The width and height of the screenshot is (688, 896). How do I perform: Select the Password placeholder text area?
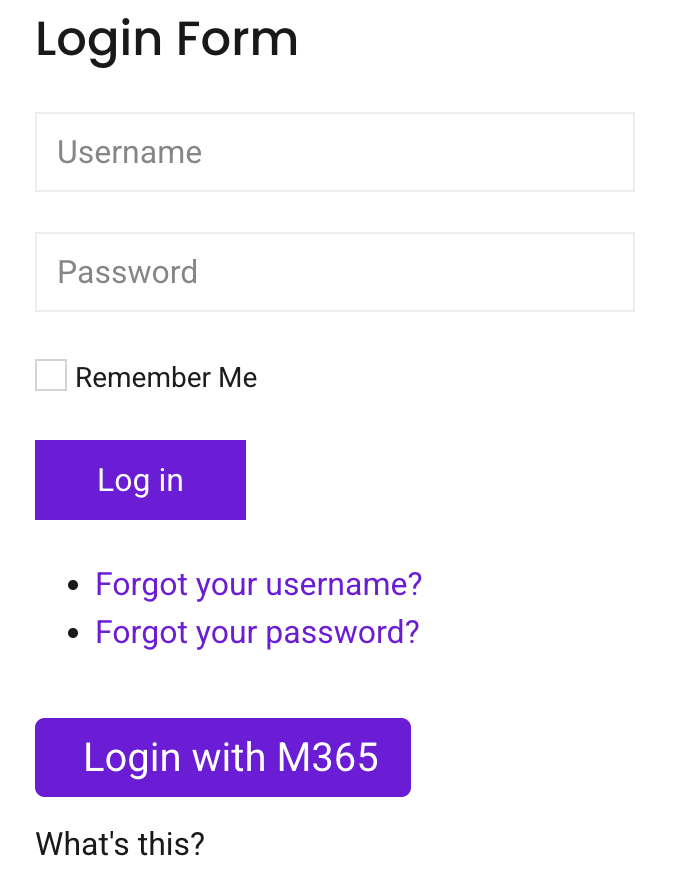[x=128, y=272]
